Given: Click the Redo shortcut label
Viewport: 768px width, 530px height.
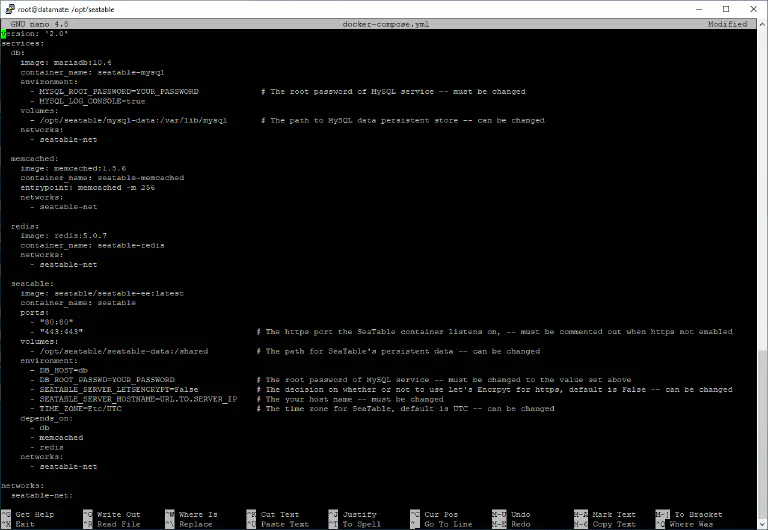Looking at the screenshot, I should 521,524.
